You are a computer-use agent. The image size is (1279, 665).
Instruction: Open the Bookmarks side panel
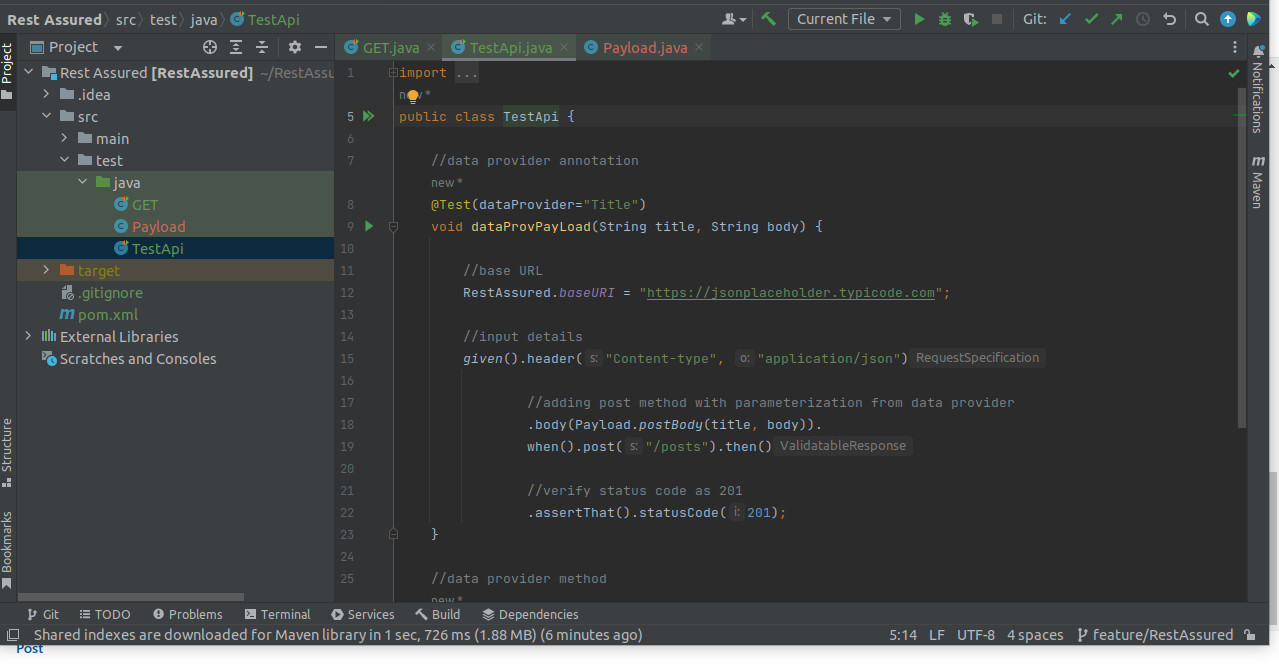[7, 550]
